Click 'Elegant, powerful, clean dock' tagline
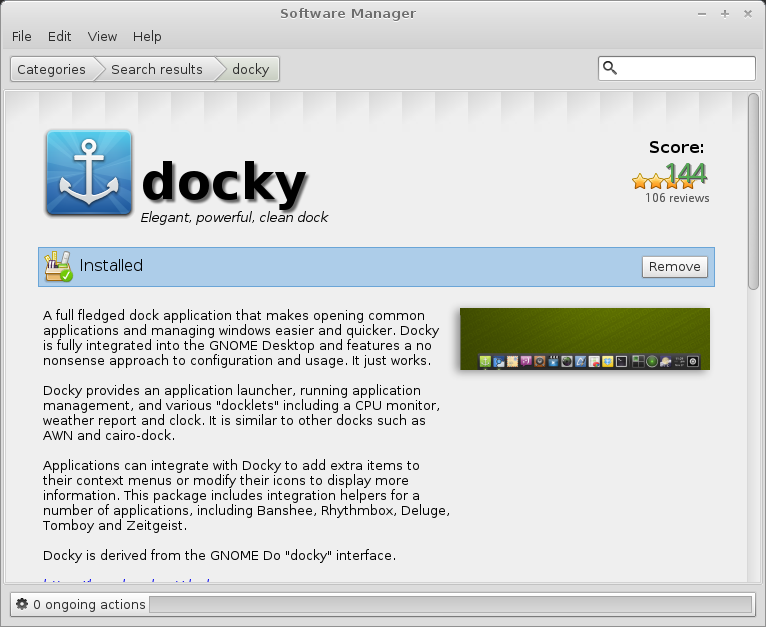Screen dimensions: 766x627 tap(234, 217)
